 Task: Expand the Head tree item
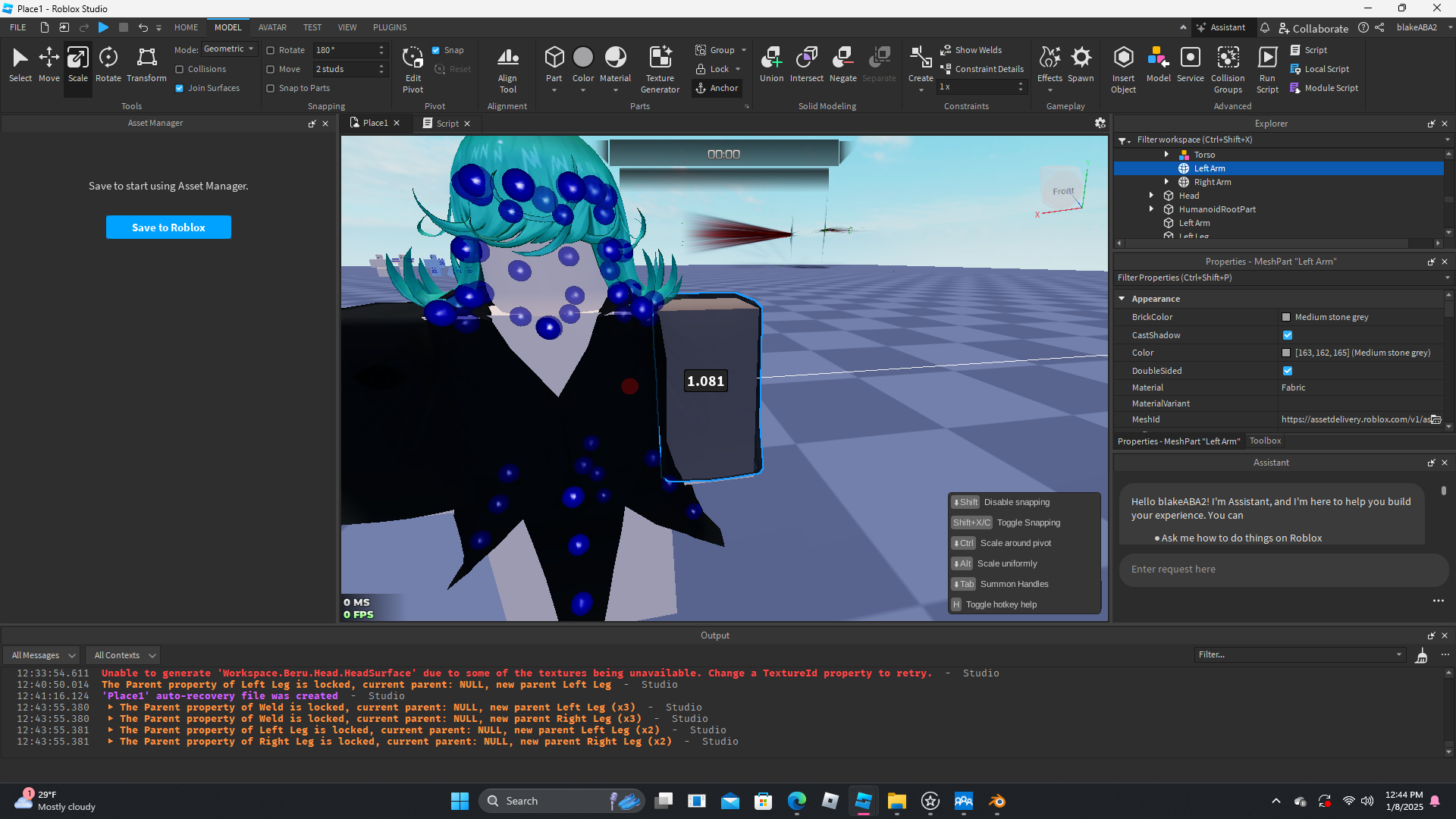pos(1151,196)
